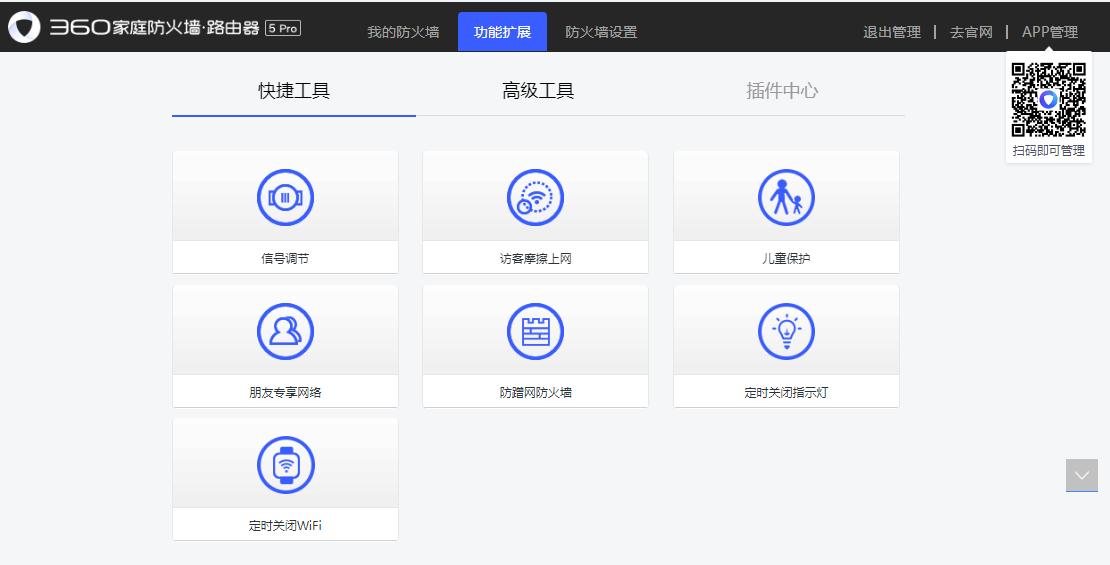1110x565 pixels.
Task: Click the 去官网 official site link
Action: [x=971, y=32]
